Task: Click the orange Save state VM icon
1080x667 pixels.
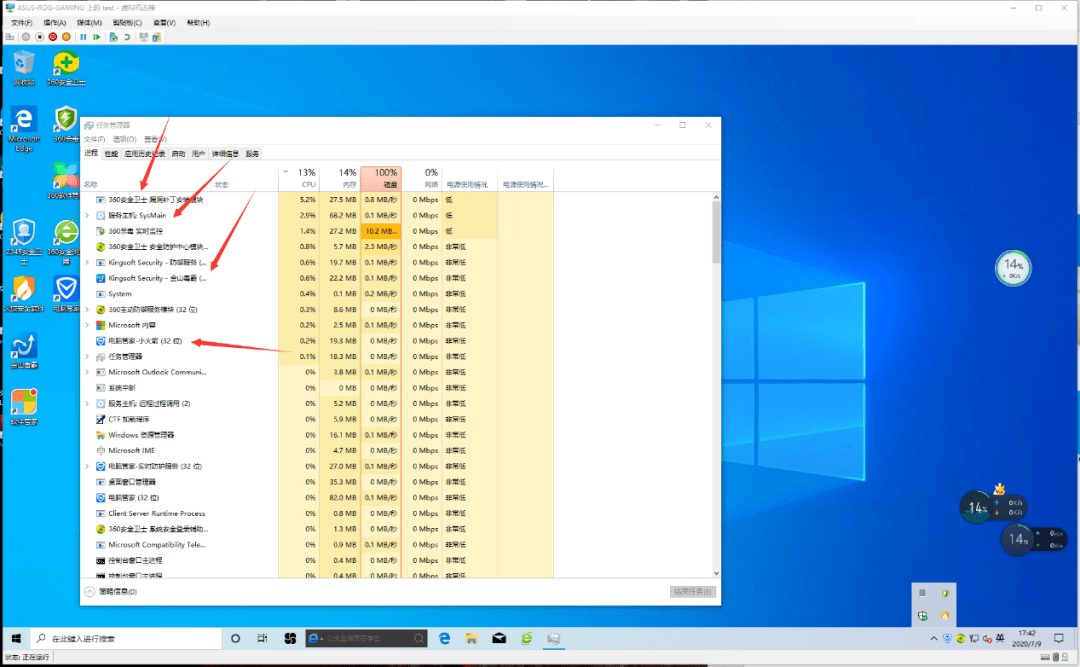Action: click(66, 37)
